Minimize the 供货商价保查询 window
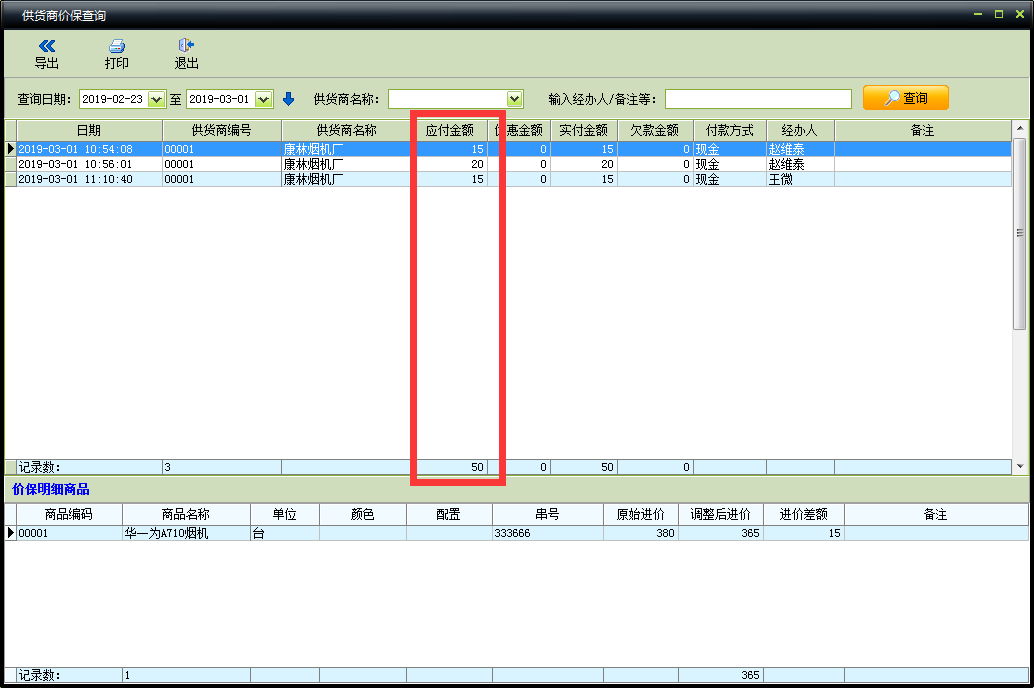This screenshot has height=688, width=1034. (x=978, y=14)
